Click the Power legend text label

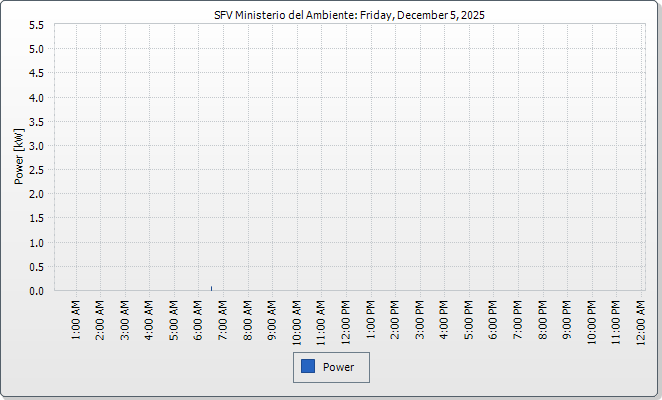339,367
